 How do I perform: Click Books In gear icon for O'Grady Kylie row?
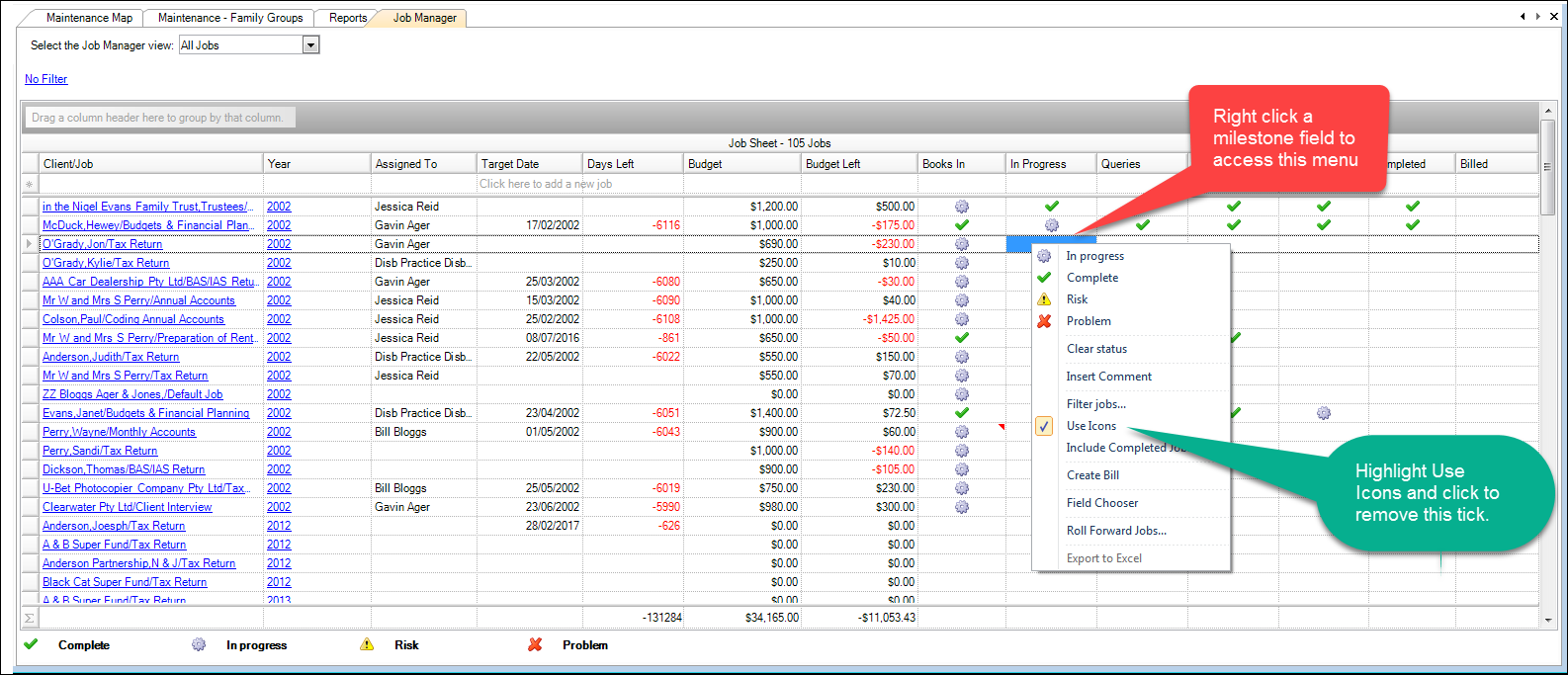point(961,263)
